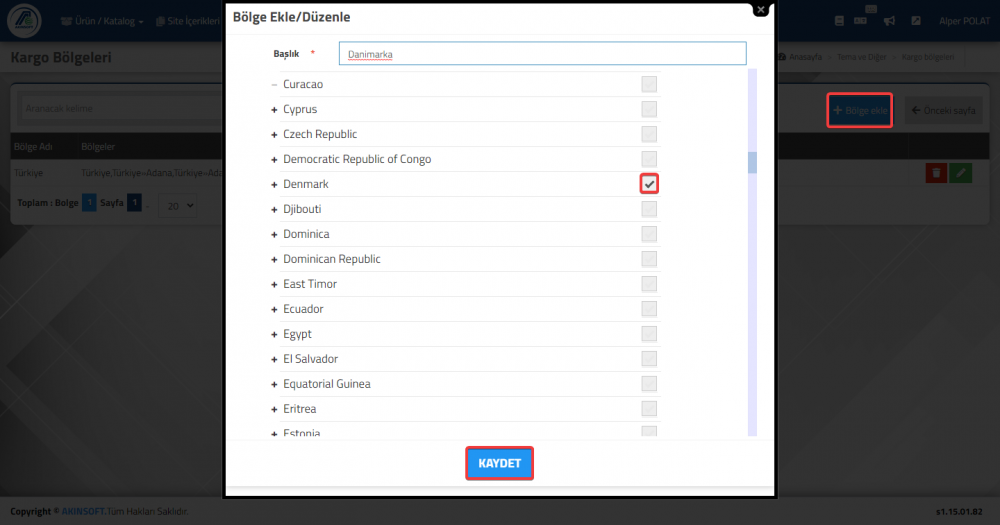Image resolution: width=1000 pixels, height=525 pixels.
Task: Open the megaphone announcements icon
Action: [889, 21]
